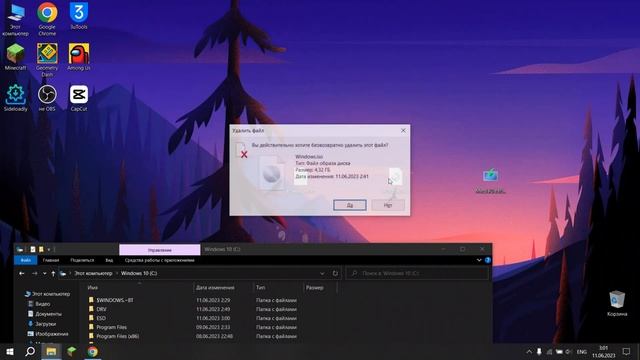Click the New folder quick access icon

point(41,249)
